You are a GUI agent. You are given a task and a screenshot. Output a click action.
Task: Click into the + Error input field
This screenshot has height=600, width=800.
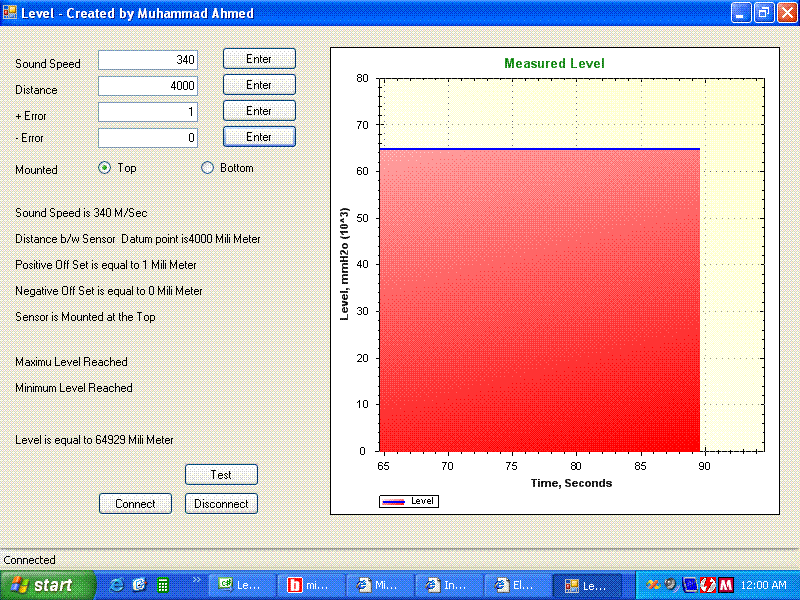[148, 112]
